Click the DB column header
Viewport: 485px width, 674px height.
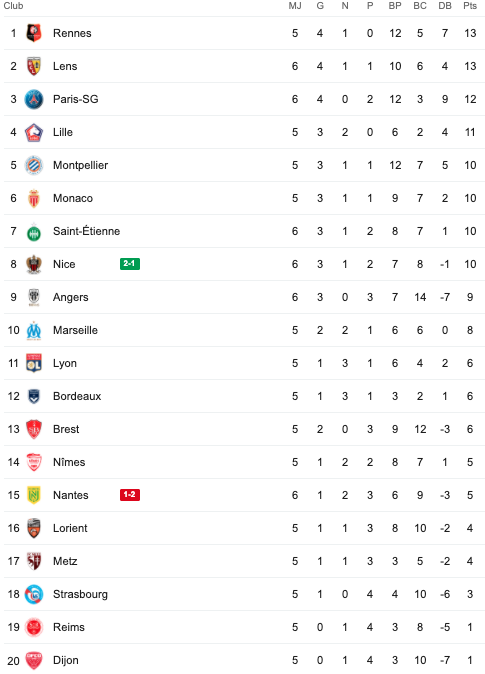pos(445,6)
